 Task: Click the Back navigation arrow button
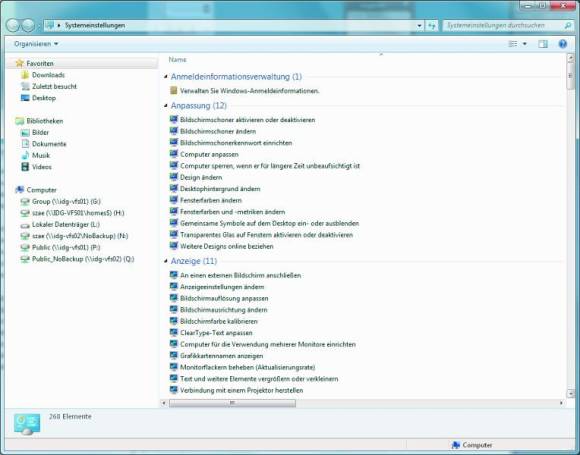[x=13, y=25]
